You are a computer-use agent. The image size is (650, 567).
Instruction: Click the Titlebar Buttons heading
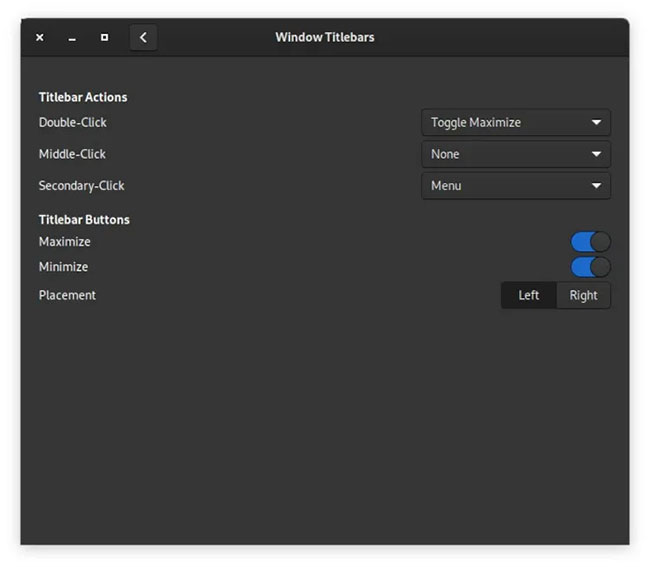(x=84, y=219)
